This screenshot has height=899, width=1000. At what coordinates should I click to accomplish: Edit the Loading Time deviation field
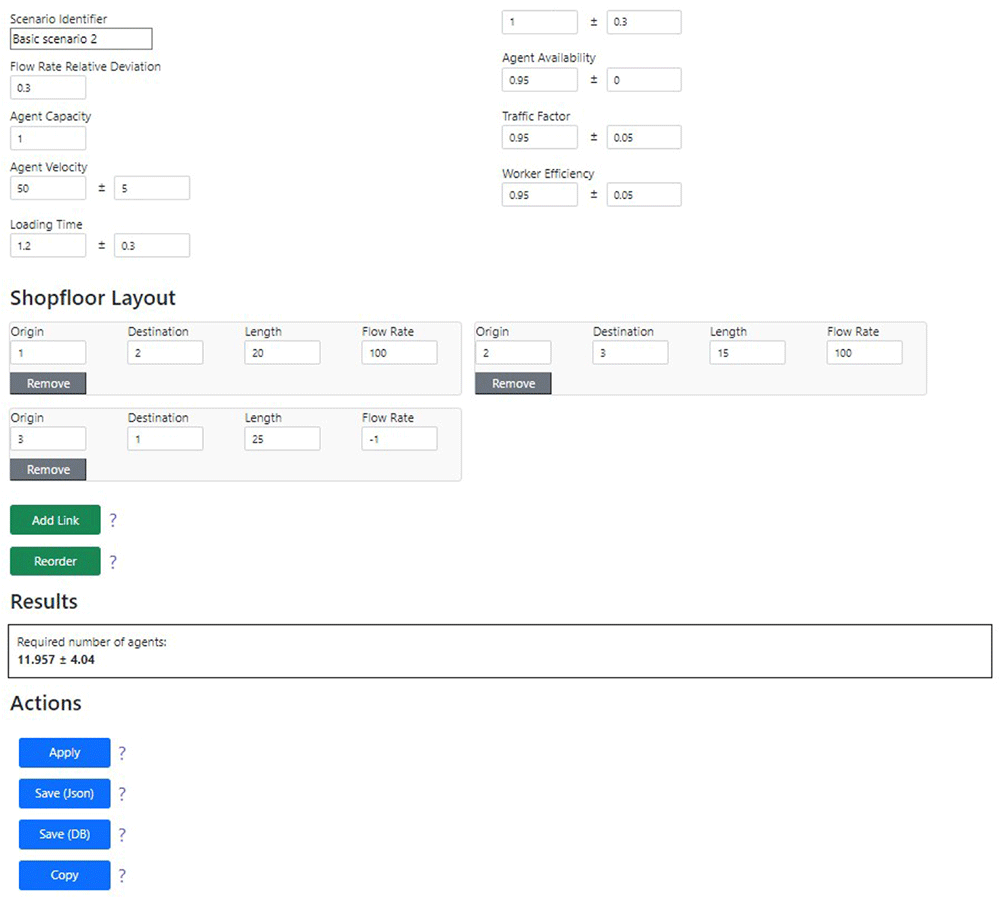point(152,245)
